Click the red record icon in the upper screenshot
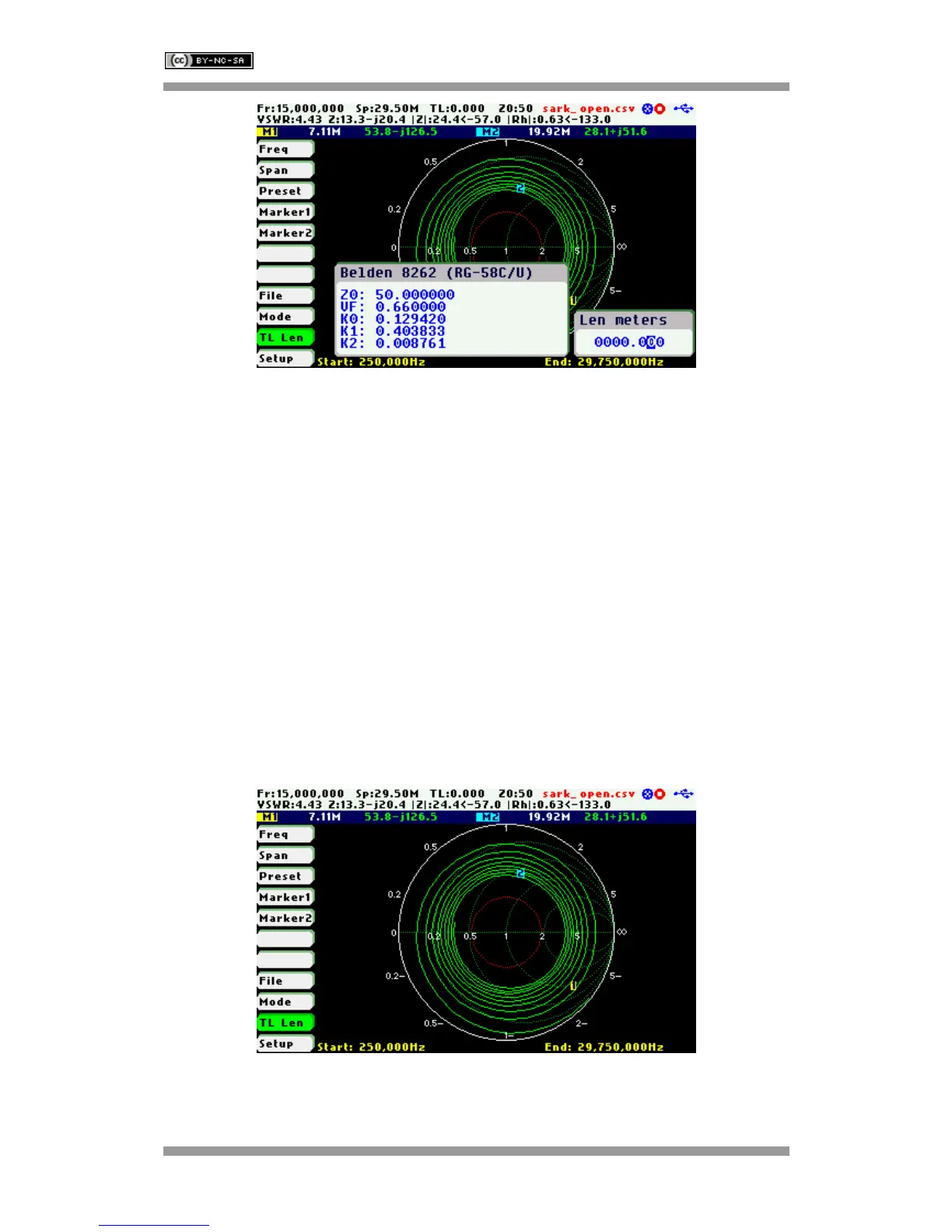 pyautogui.click(x=660, y=109)
